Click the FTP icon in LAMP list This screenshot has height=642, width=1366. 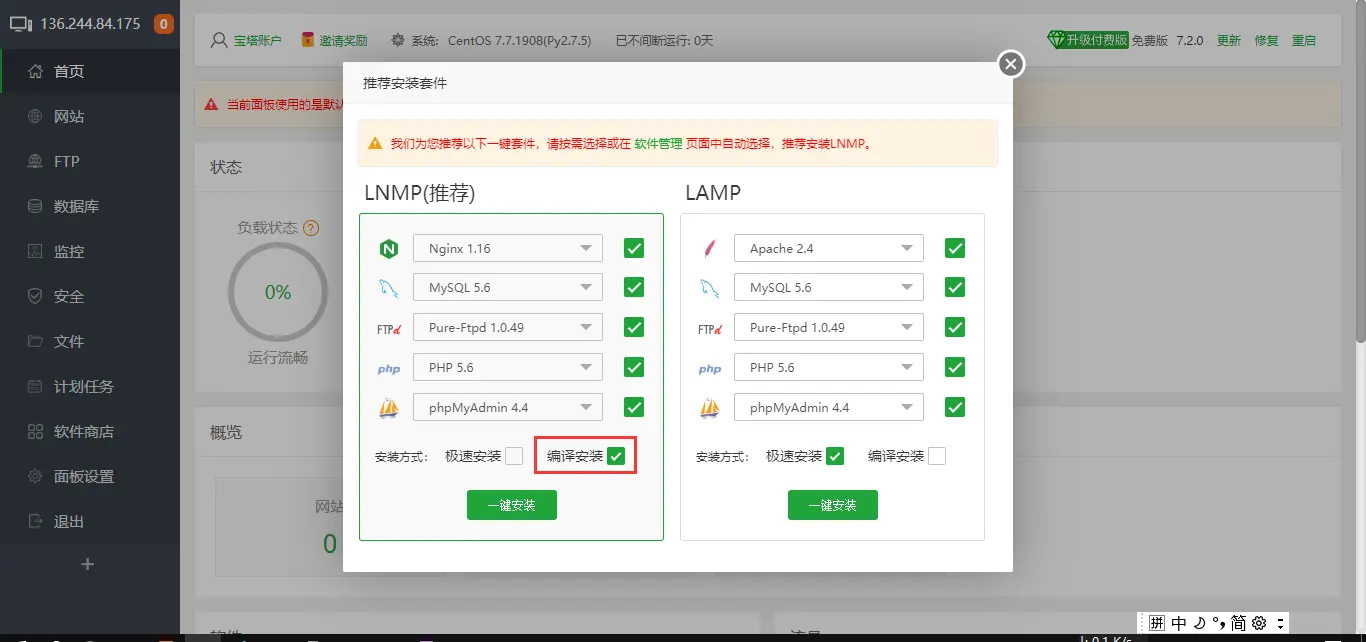(710, 329)
